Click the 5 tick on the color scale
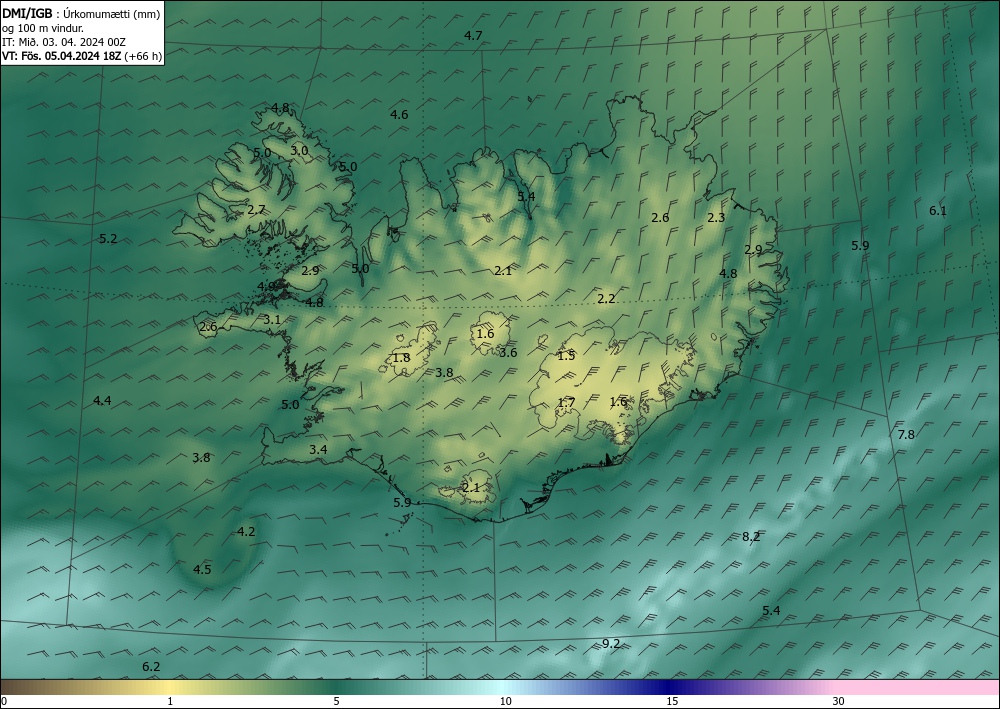 (336, 702)
